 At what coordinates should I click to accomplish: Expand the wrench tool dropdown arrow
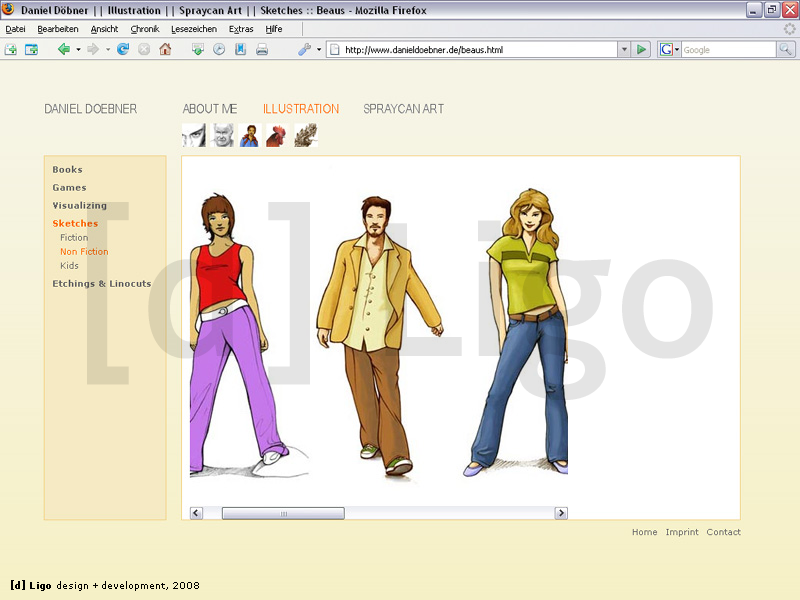point(319,49)
